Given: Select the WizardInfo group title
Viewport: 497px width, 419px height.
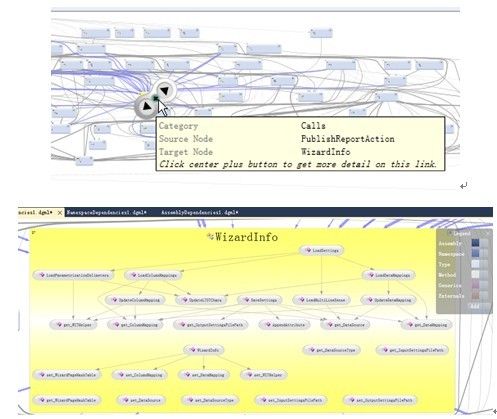Looking at the screenshot, I should 246,237.
